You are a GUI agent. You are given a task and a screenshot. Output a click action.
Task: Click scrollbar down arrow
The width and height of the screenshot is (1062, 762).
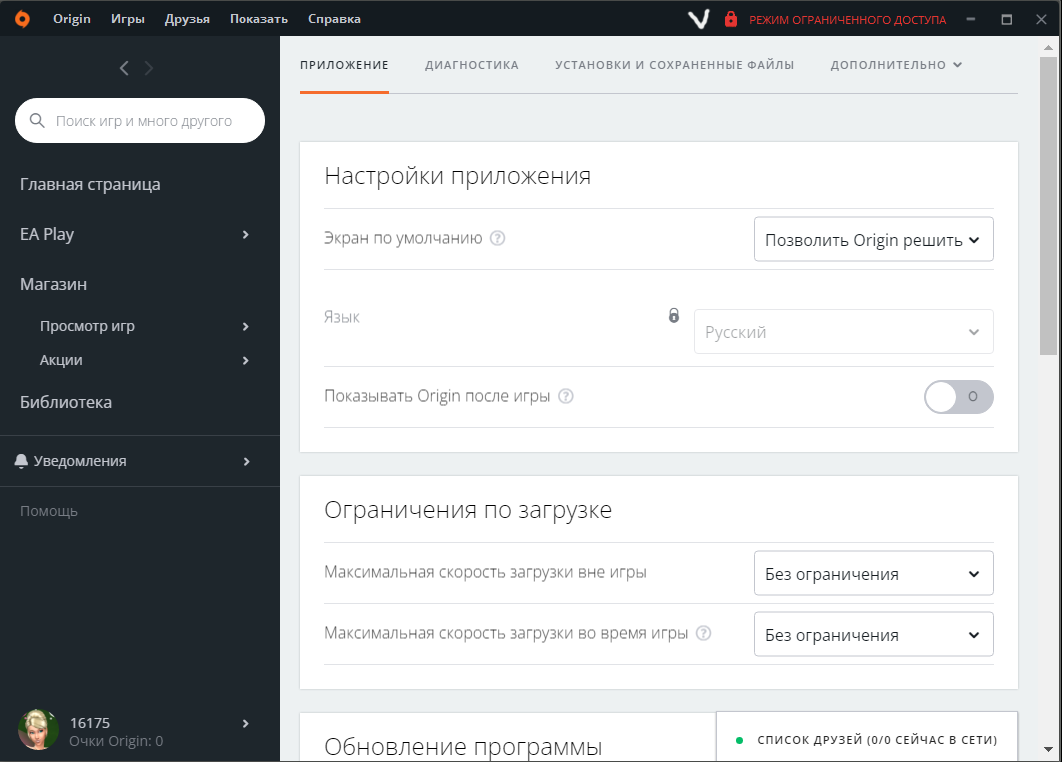1048,749
